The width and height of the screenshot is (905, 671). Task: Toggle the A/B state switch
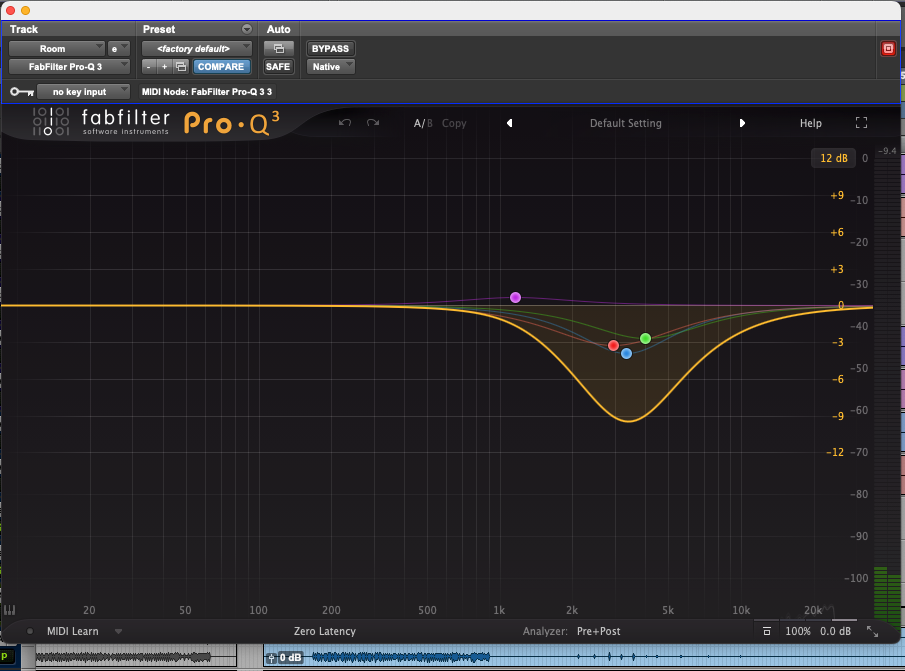tap(422, 123)
